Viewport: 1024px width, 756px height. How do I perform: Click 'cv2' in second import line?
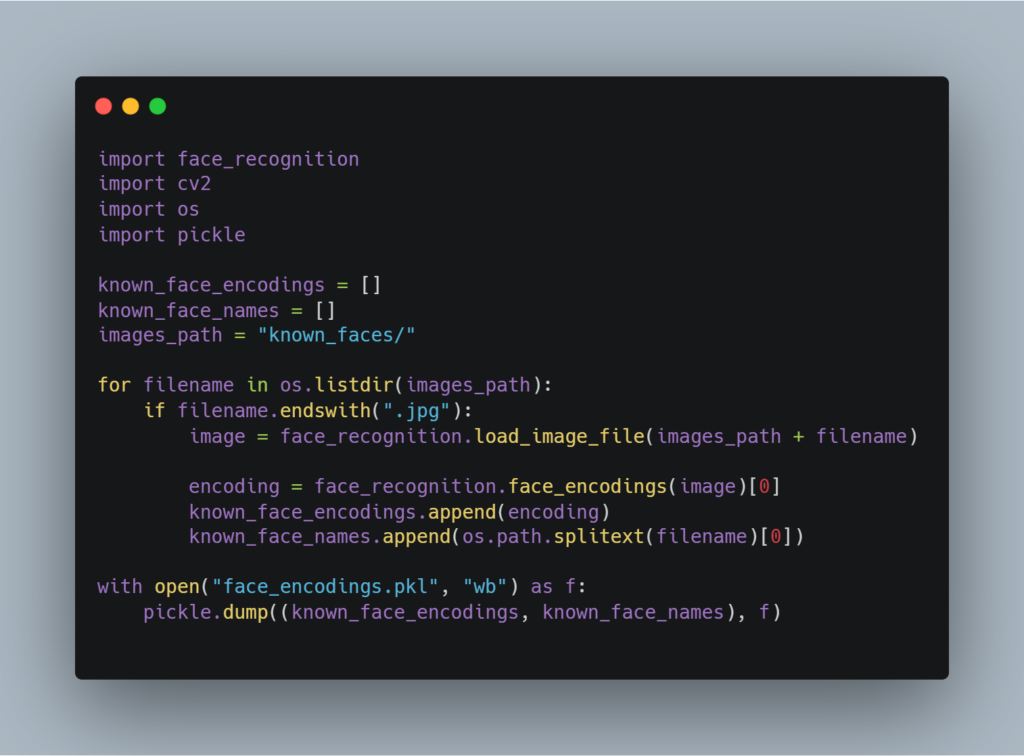point(194,184)
